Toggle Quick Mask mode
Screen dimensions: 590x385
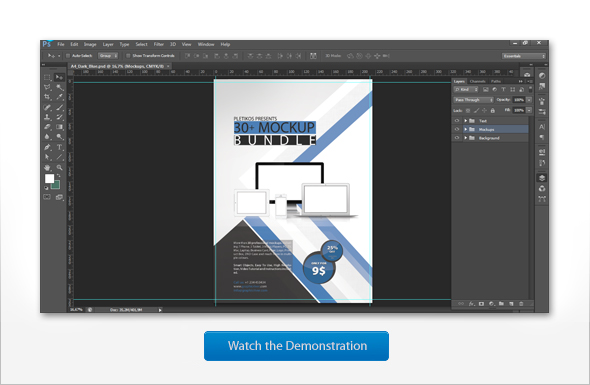pyautogui.click(x=47, y=197)
